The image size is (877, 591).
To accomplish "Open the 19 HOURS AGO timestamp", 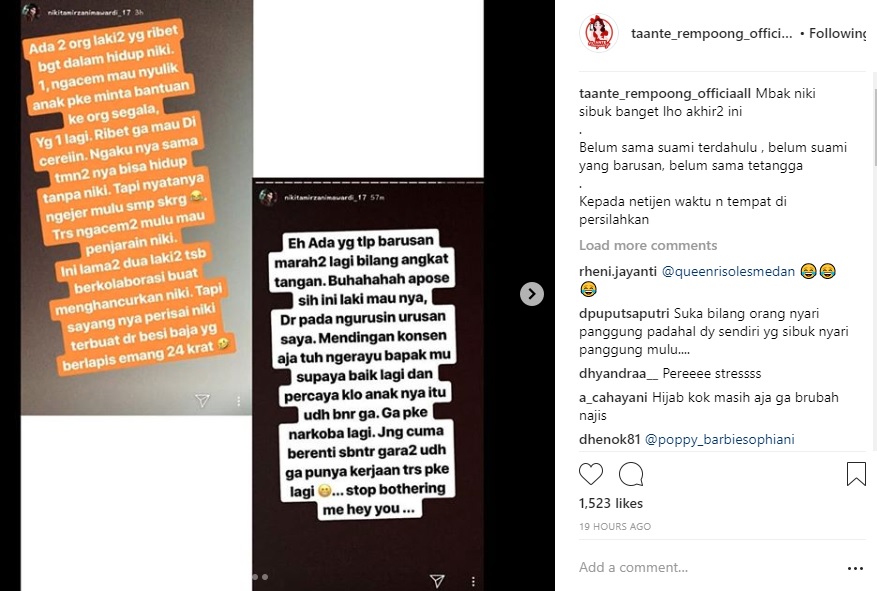I will point(615,527).
